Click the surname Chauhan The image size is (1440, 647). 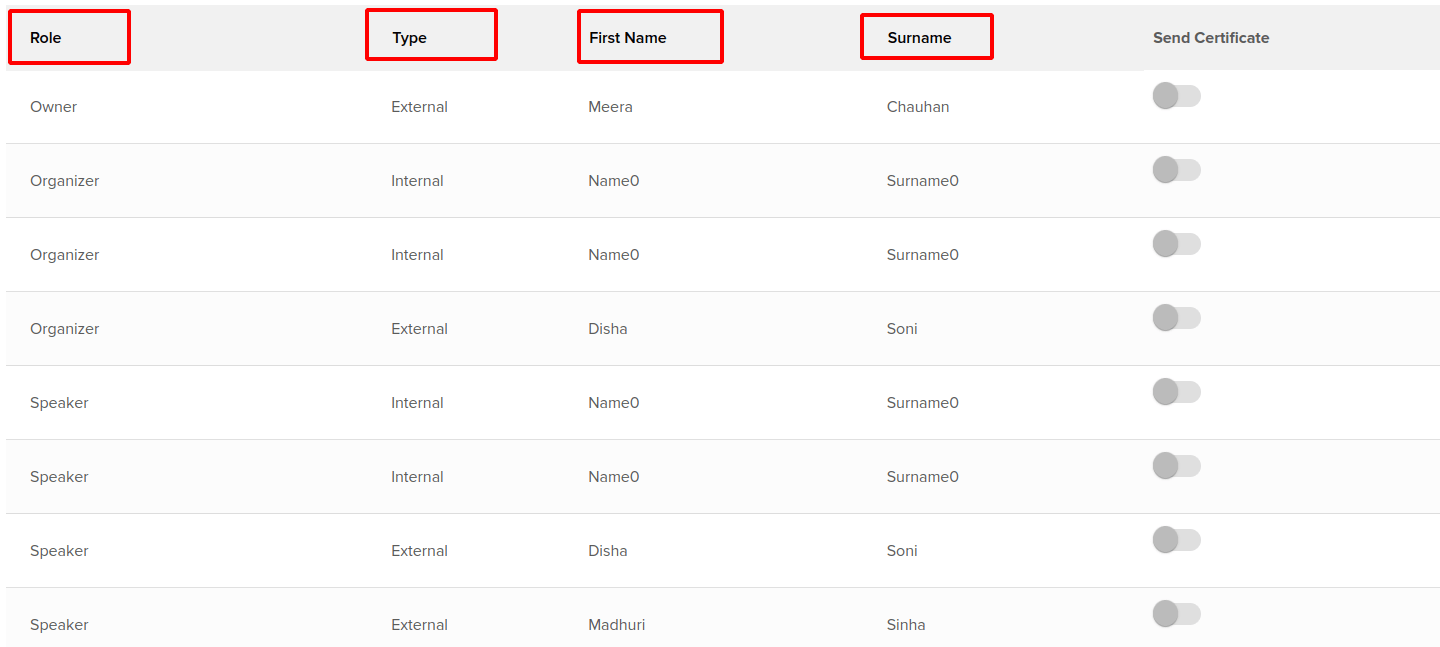click(918, 106)
